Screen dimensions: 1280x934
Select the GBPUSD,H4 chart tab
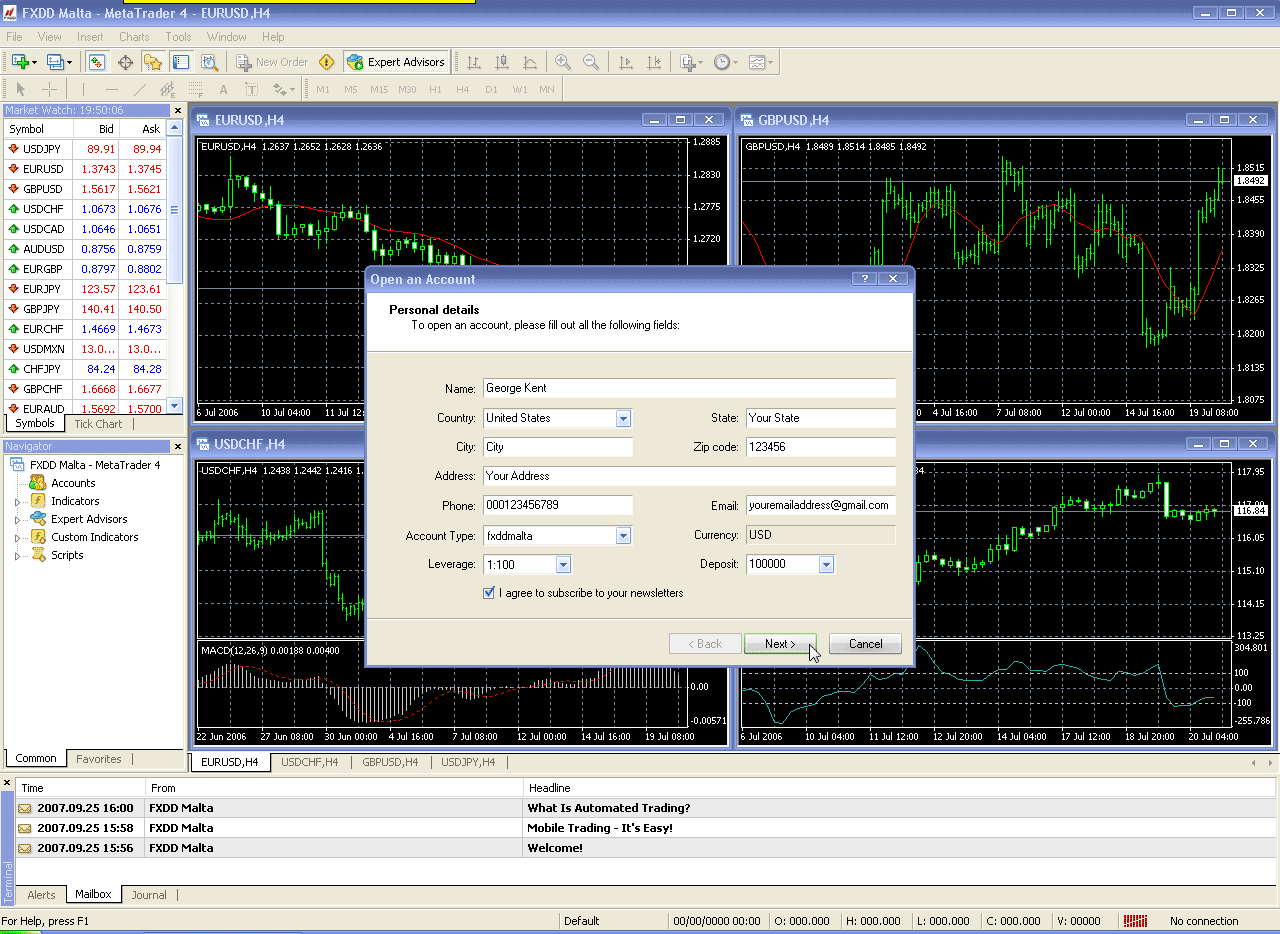(x=390, y=762)
